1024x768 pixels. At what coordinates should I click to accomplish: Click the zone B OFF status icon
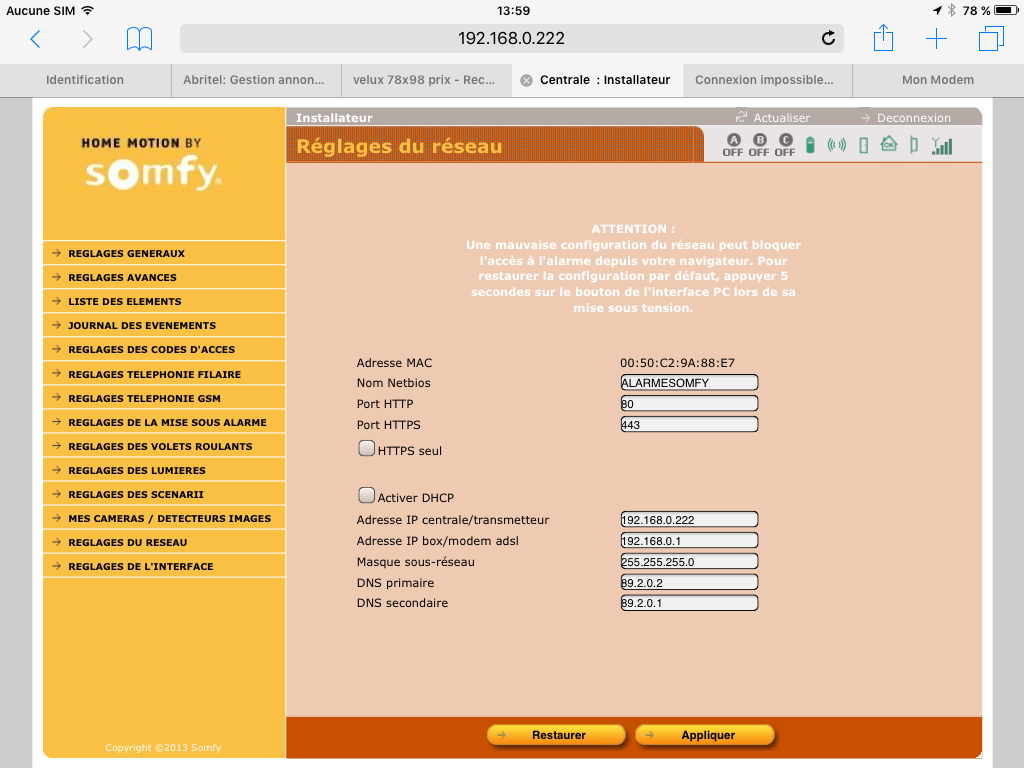[759, 145]
